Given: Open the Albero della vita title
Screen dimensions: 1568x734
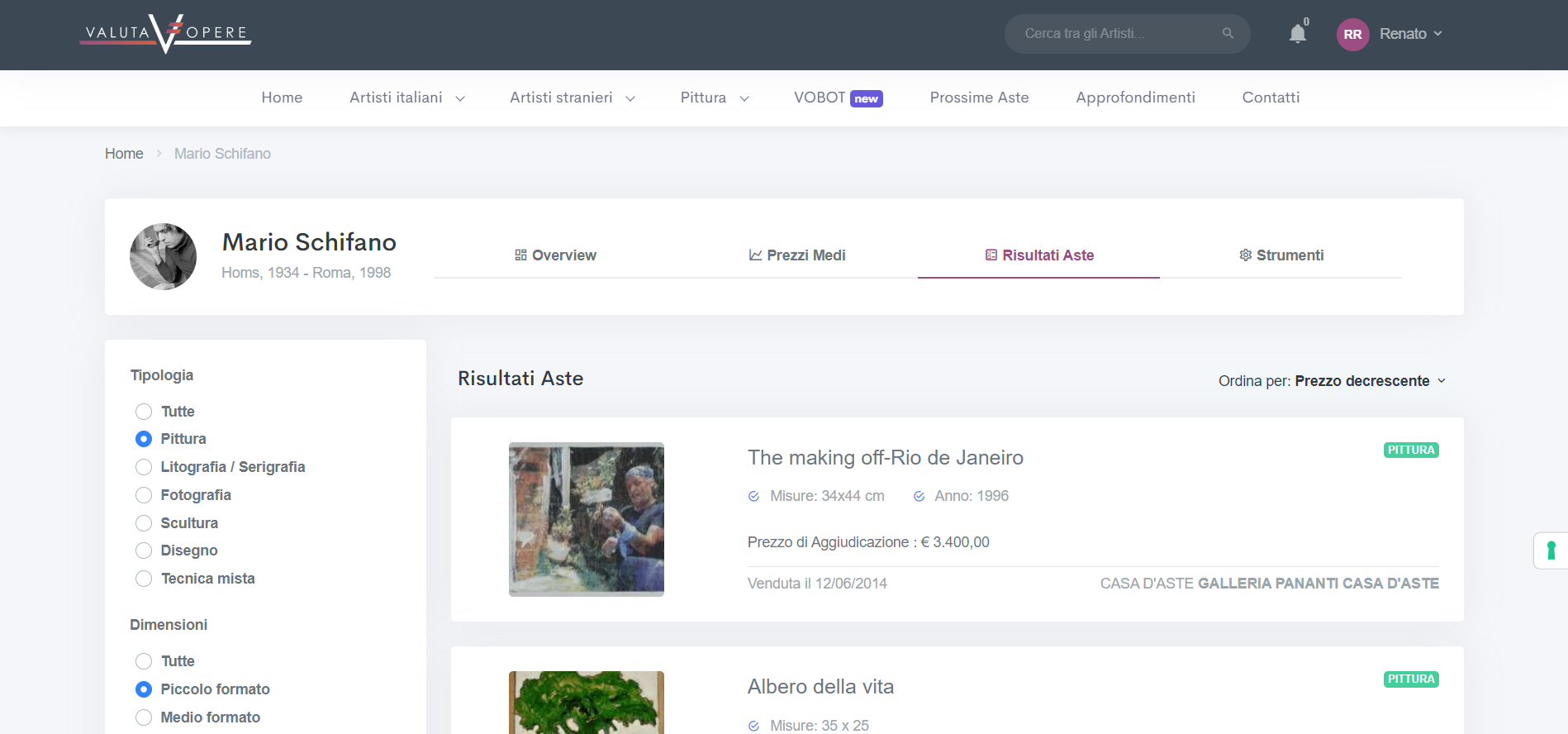Looking at the screenshot, I should [820, 686].
